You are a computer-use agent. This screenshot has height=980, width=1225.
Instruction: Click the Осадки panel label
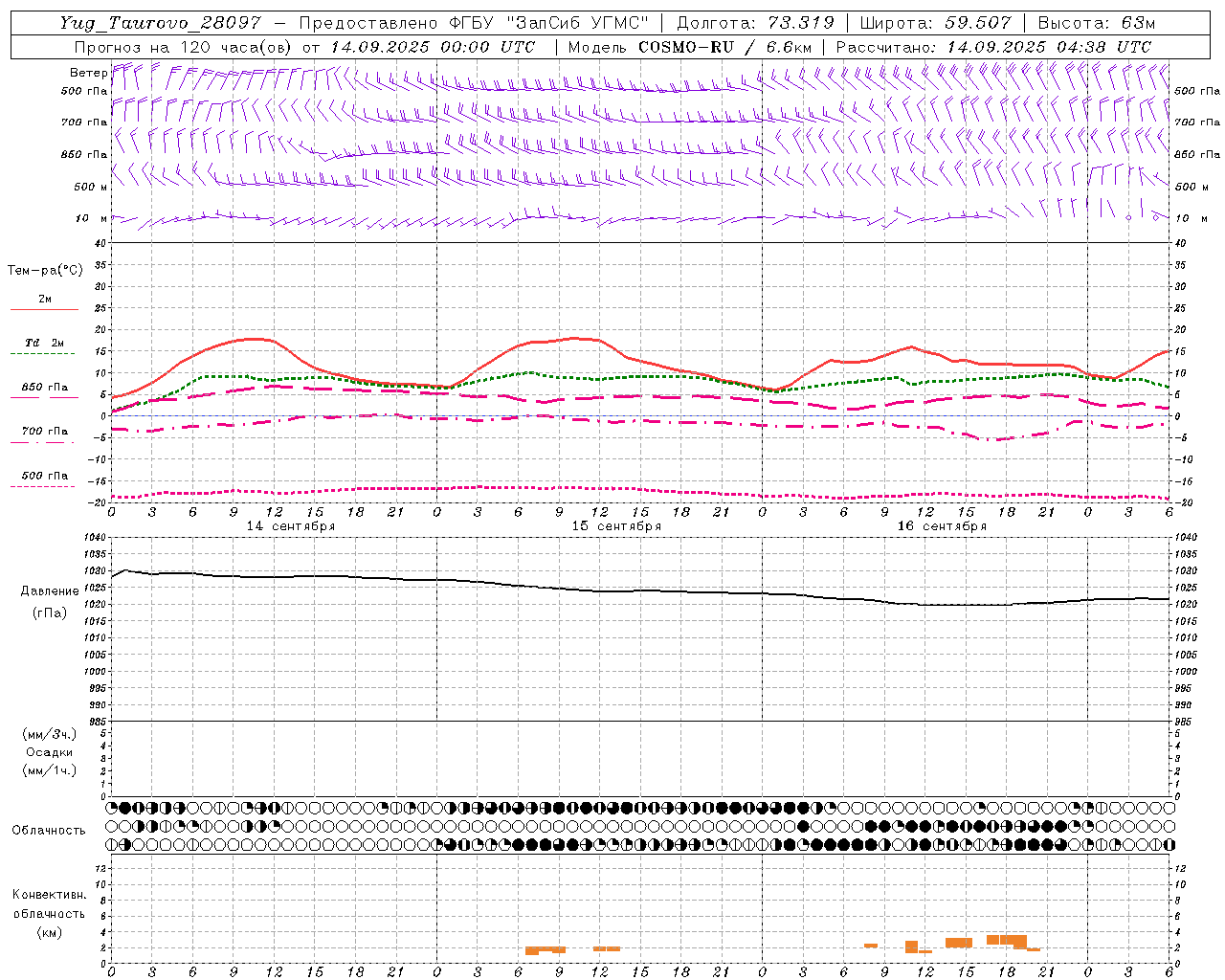point(50,752)
